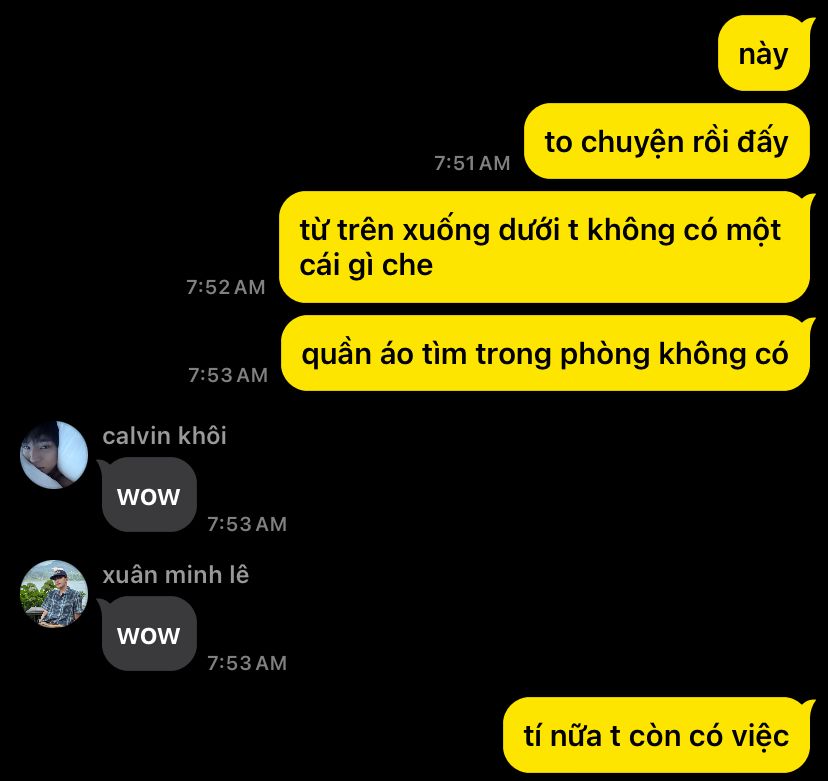Tap xuân minh lê's 'wow' message bubble
828x781 pixels.
pyautogui.click(x=149, y=634)
